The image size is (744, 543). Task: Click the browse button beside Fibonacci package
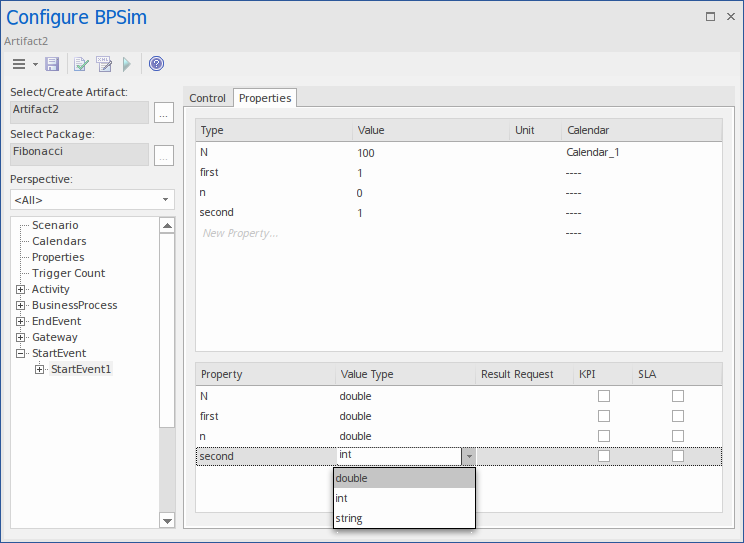[x=163, y=155]
